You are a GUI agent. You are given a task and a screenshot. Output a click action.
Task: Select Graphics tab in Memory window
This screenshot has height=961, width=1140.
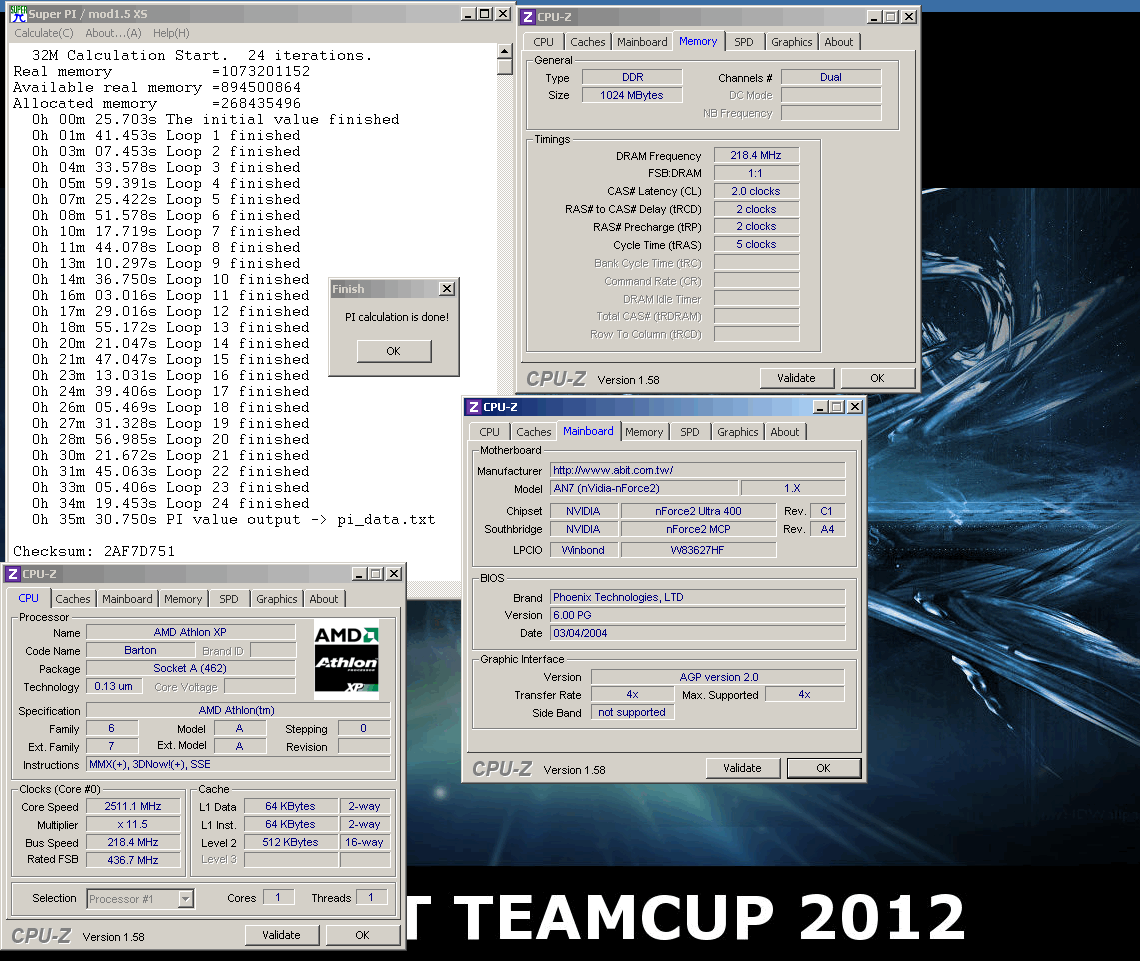click(792, 42)
